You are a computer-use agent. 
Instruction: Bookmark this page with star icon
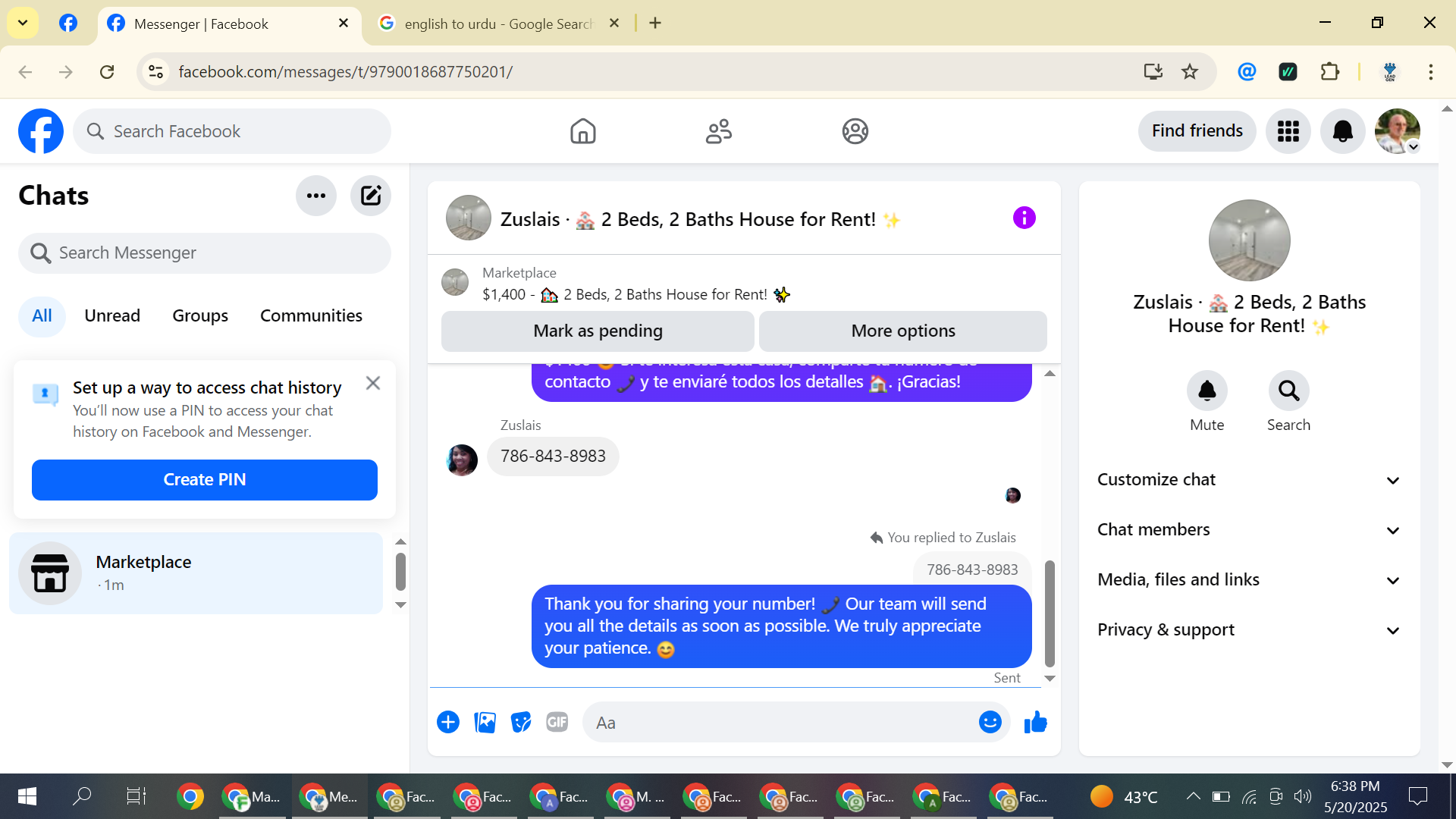[1190, 71]
